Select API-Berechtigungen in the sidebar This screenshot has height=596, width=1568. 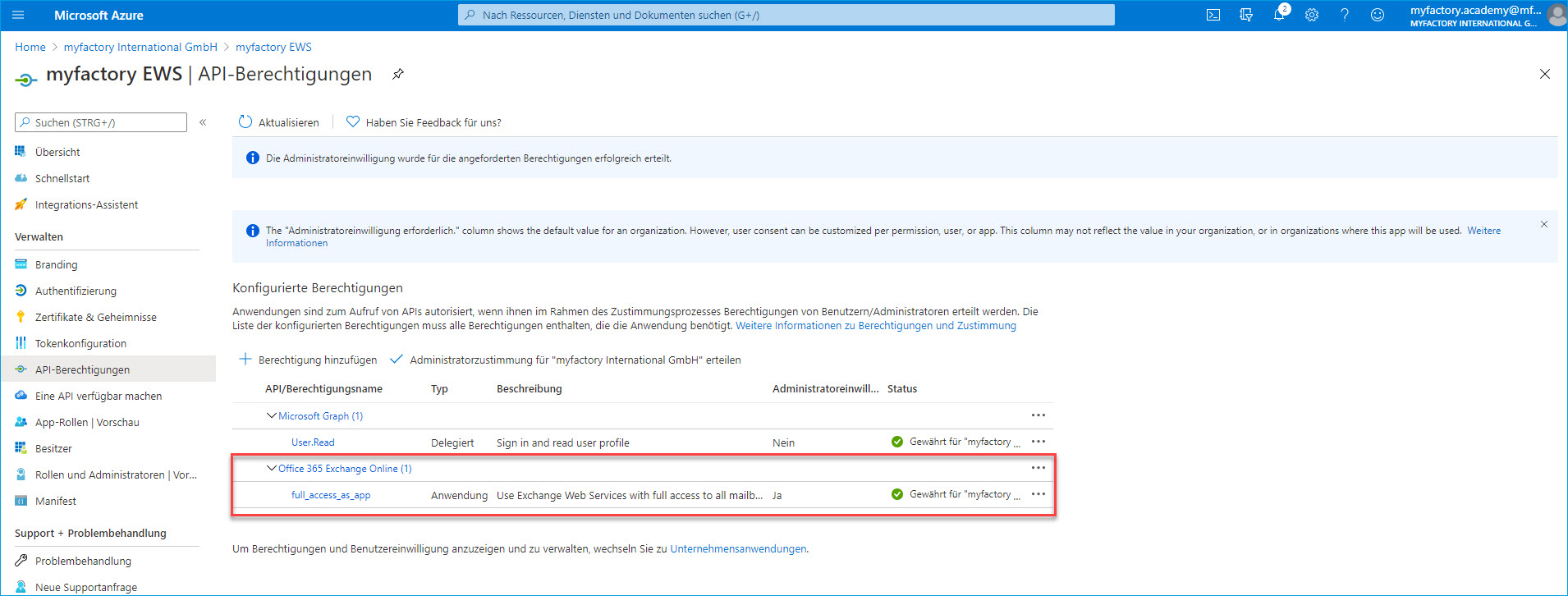pyautogui.click(x=108, y=369)
